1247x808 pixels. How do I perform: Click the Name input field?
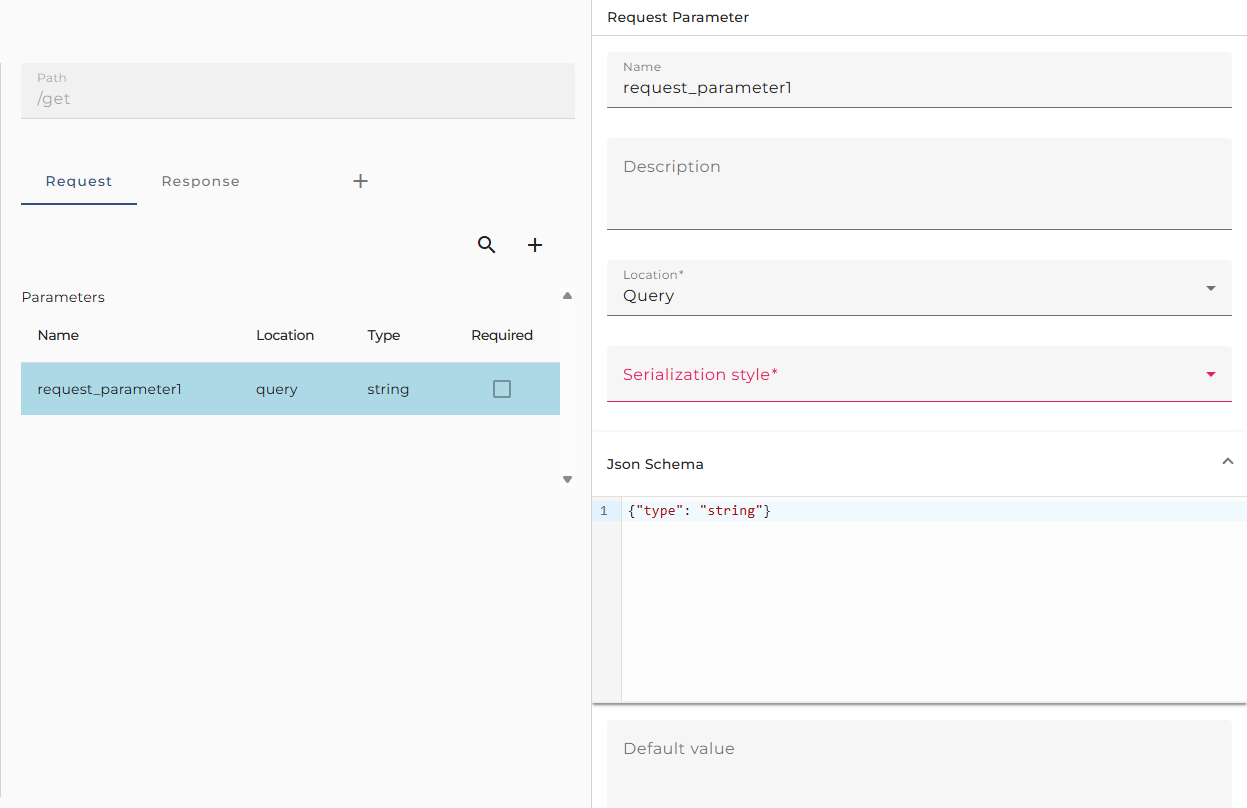919,80
